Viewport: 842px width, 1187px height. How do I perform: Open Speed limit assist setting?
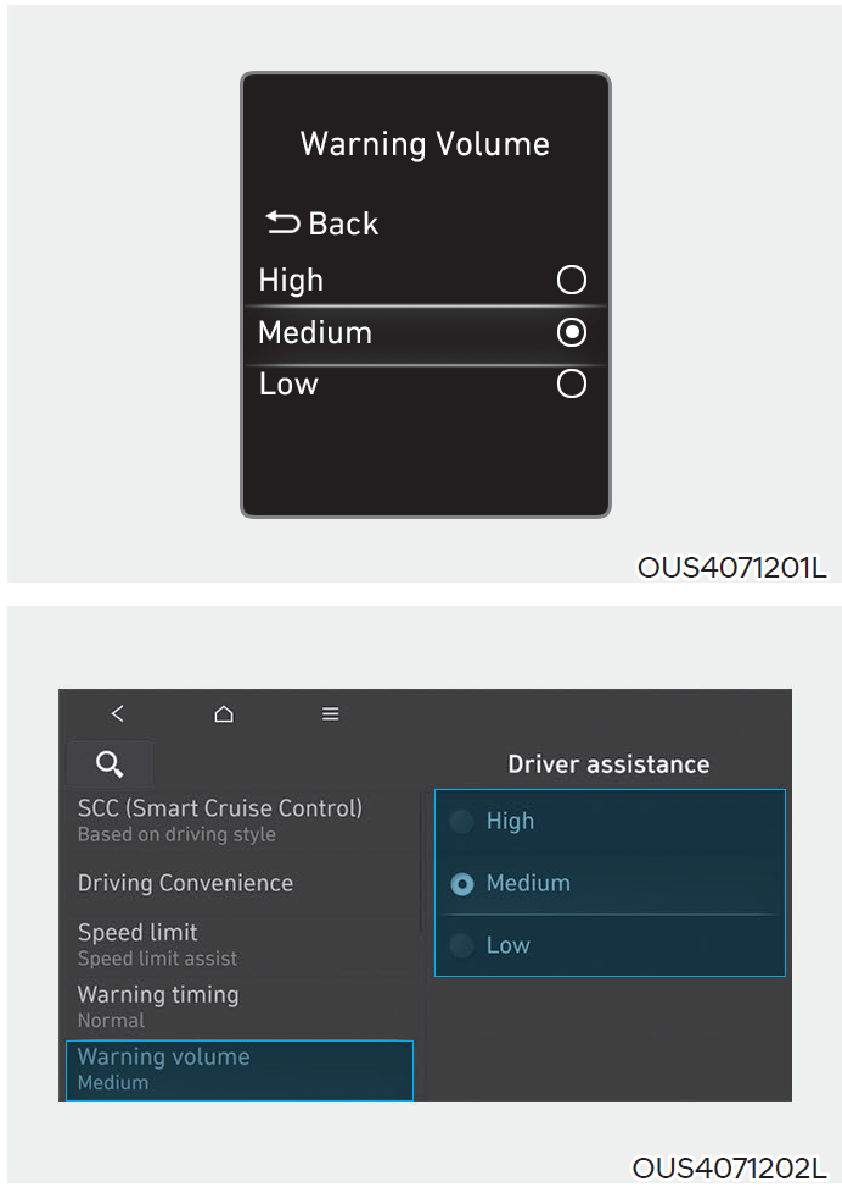pyautogui.click(x=241, y=946)
